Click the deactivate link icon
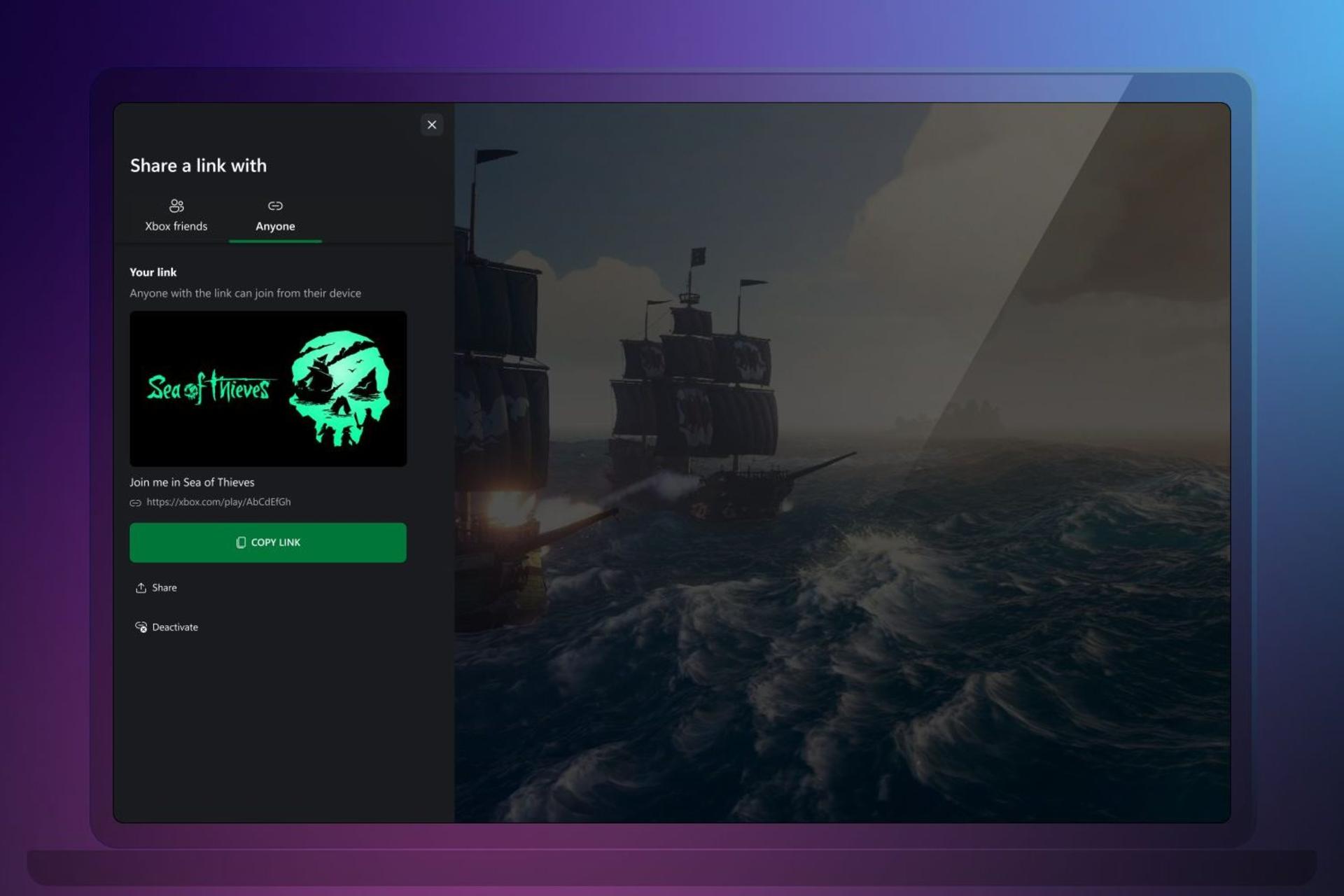The height and width of the screenshot is (896, 1344). click(x=141, y=627)
